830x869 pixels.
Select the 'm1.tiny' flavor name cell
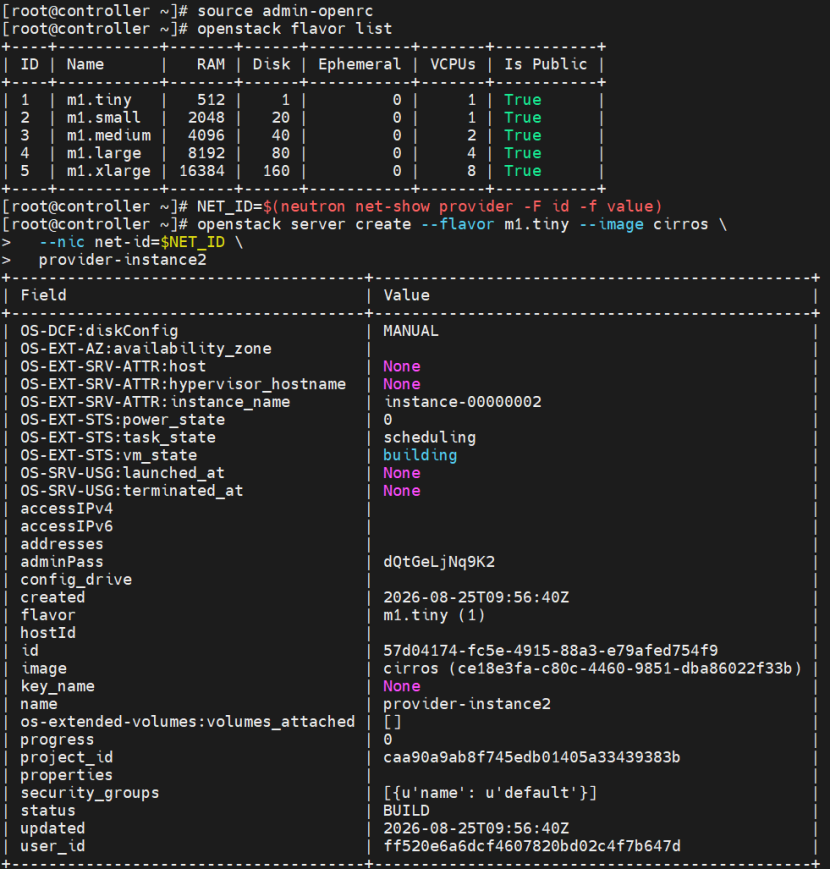coord(99,100)
